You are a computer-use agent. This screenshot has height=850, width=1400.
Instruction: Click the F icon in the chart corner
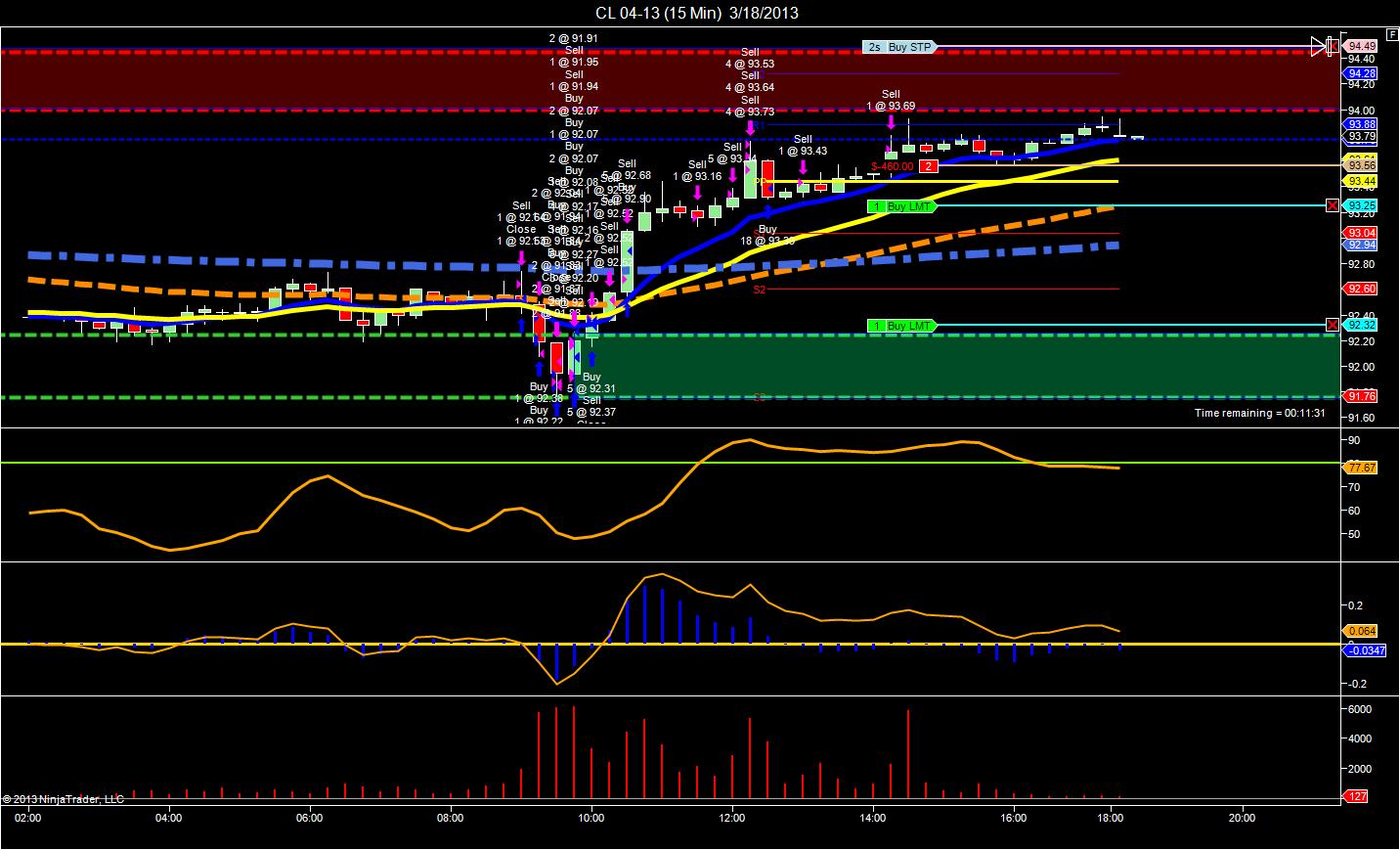tap(1391, 34)
